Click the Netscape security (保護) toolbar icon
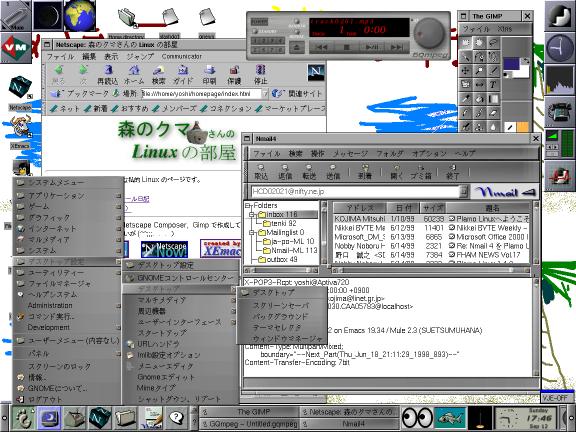The image size is (576, 432). tap(234, 75)
